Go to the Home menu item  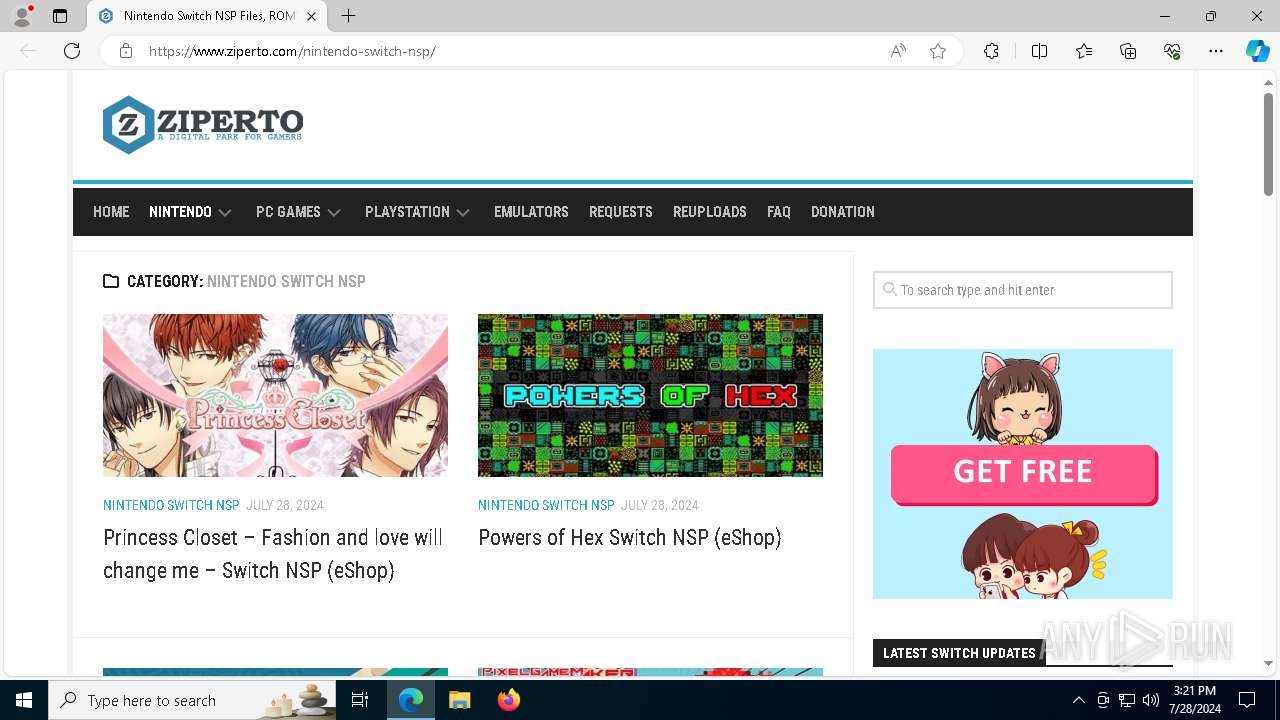[111, 212]
